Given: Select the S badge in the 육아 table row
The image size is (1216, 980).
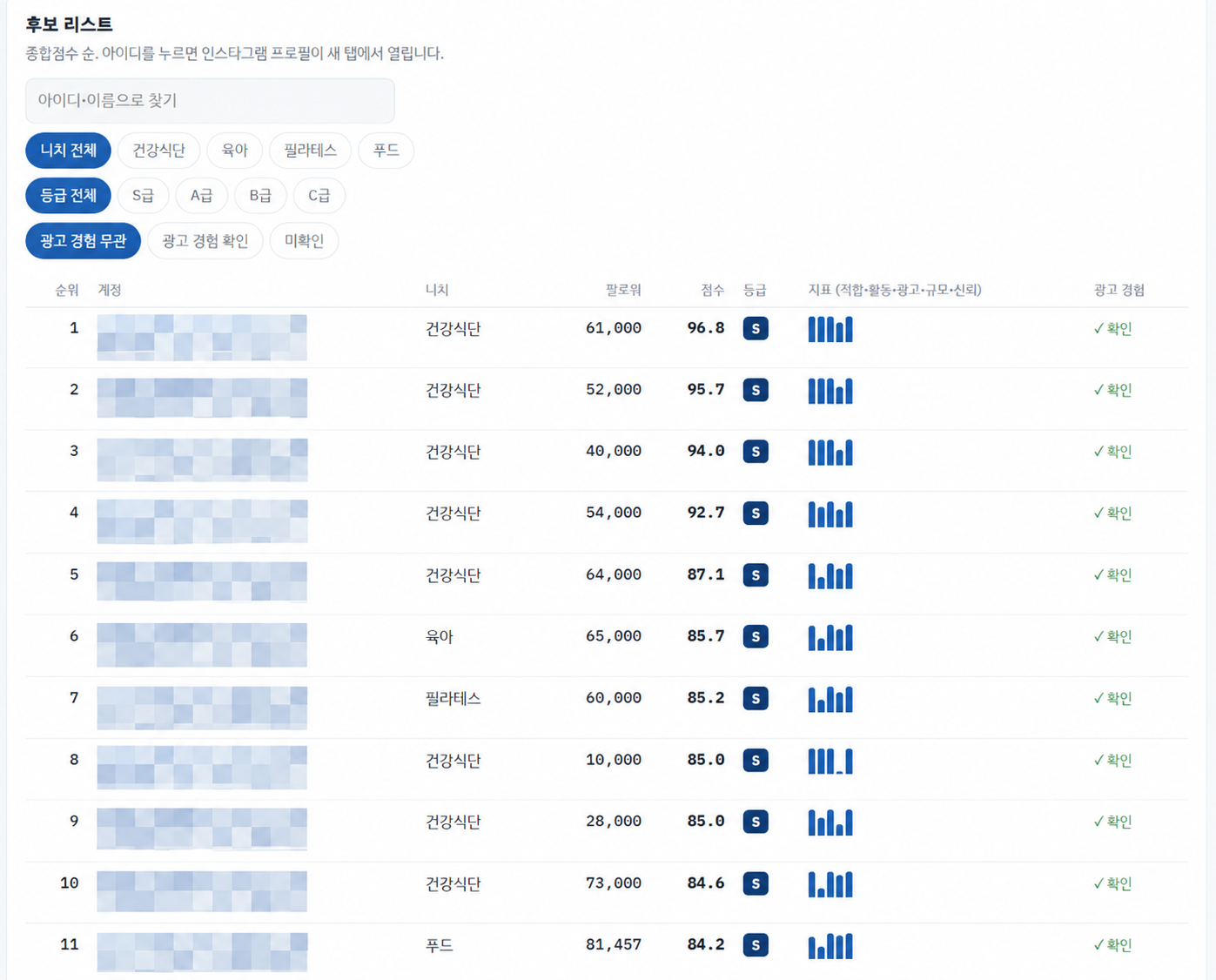Looking at the screenshot, I should [x=756, y=637].
